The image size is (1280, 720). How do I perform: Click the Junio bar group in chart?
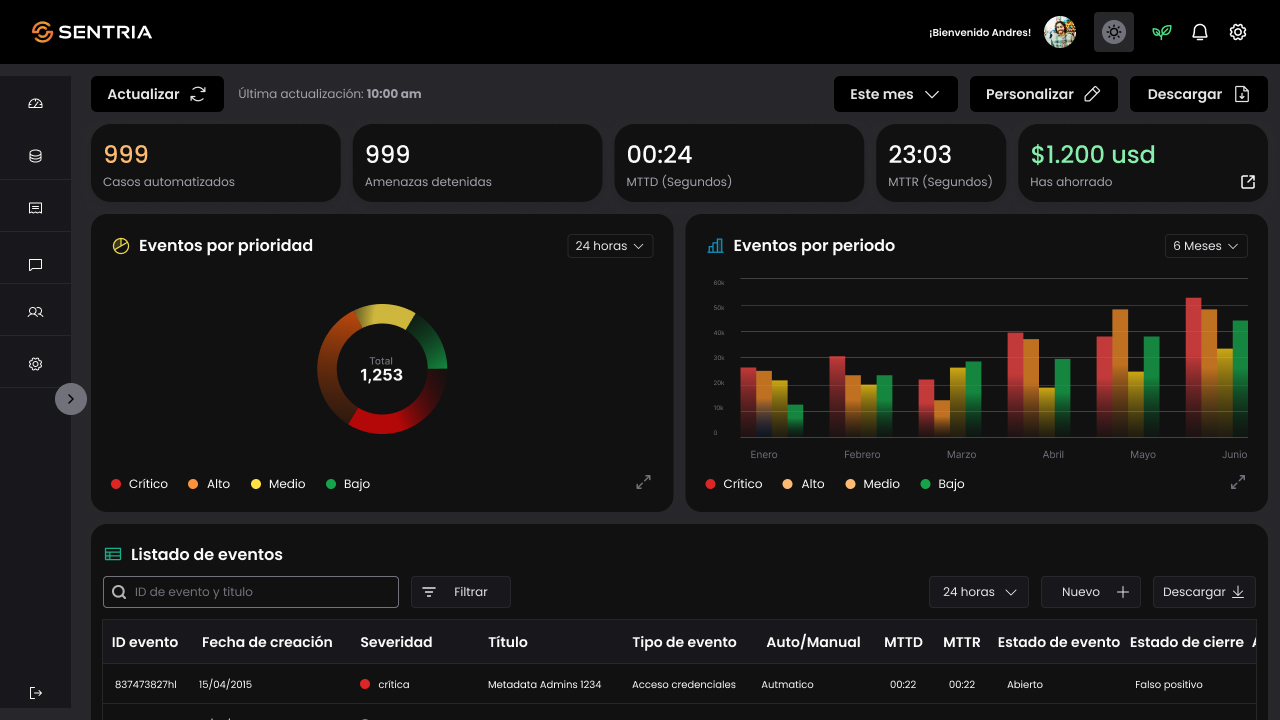pyautogui.click(x=1216, y=367)
